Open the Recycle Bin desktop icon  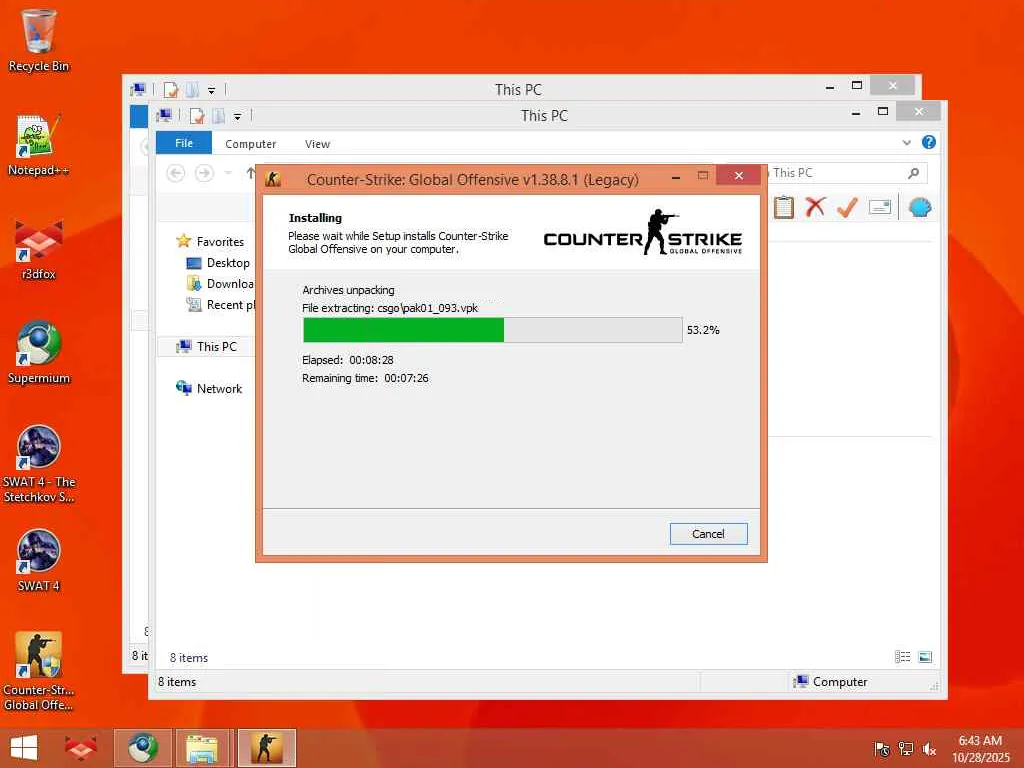(39, 40)
